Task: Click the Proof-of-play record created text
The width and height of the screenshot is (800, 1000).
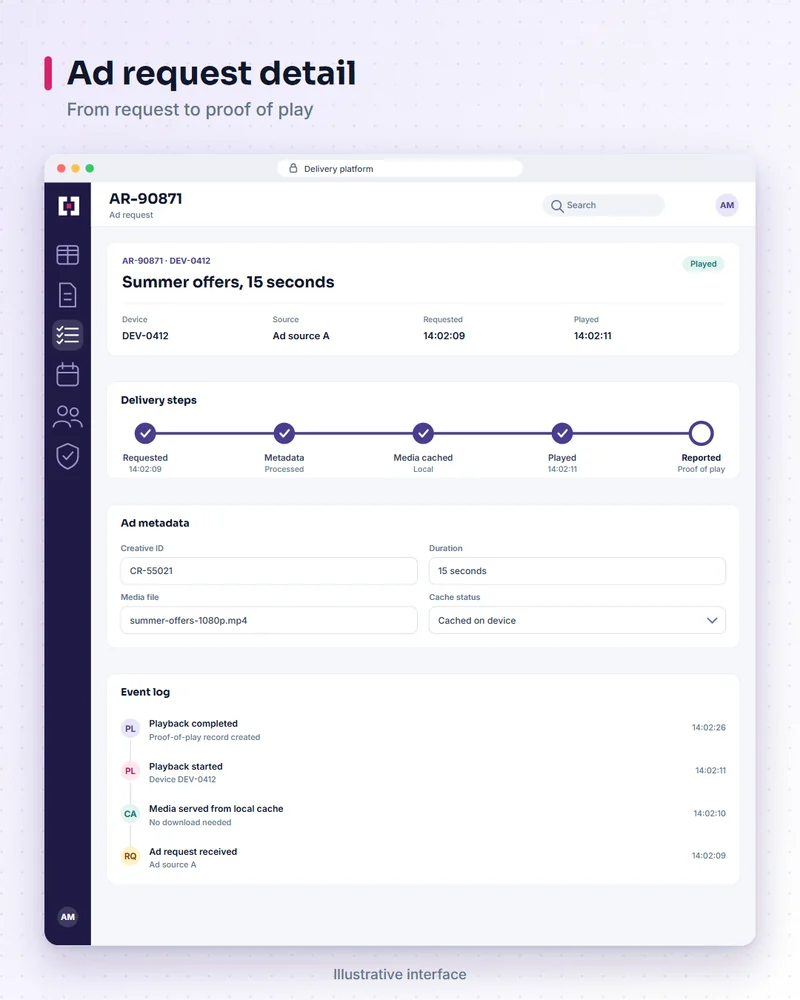Action: [205, 737]
